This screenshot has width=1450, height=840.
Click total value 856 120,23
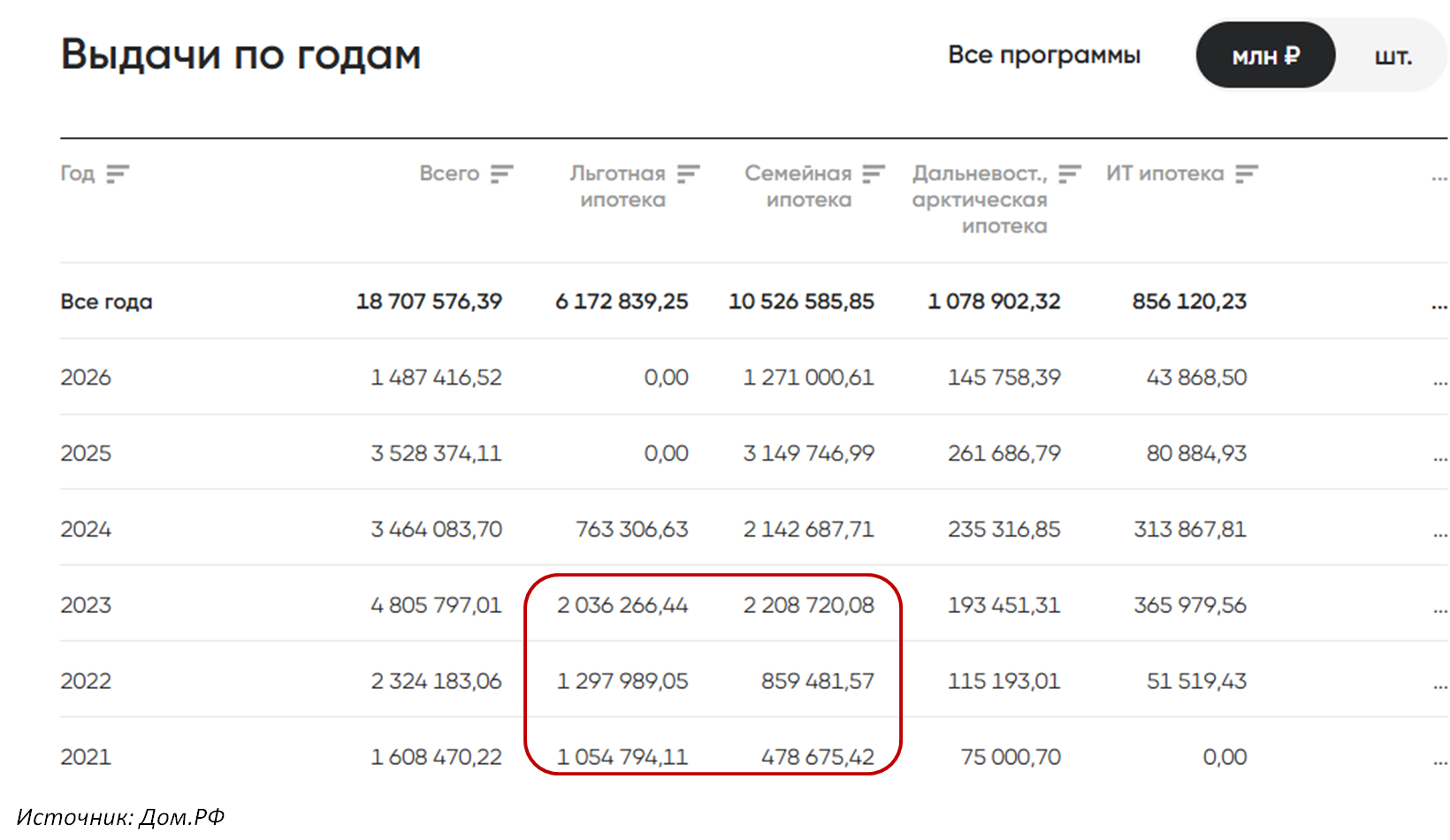[1189, 302]
